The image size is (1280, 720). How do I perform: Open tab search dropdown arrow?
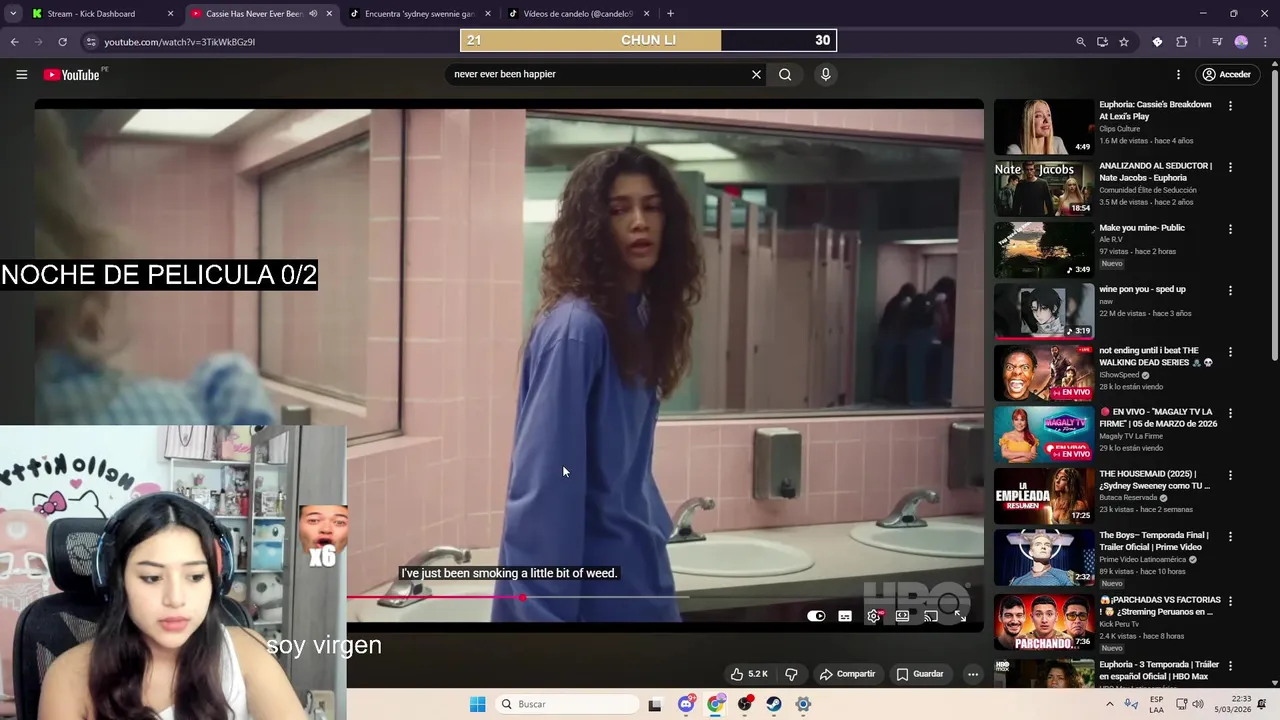(x=13, y=13)
